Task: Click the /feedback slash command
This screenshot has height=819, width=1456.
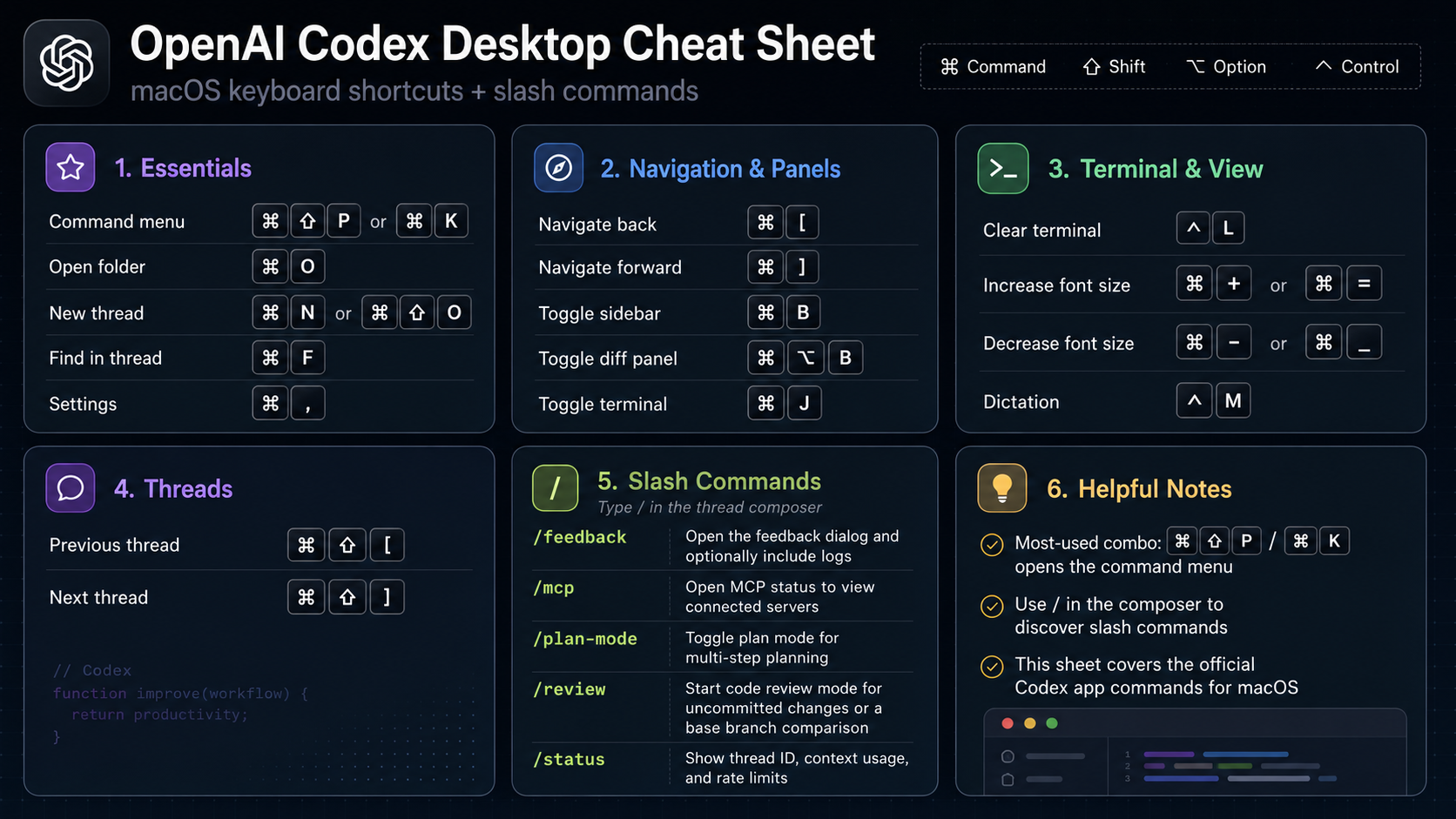Action: click(580, 537)
